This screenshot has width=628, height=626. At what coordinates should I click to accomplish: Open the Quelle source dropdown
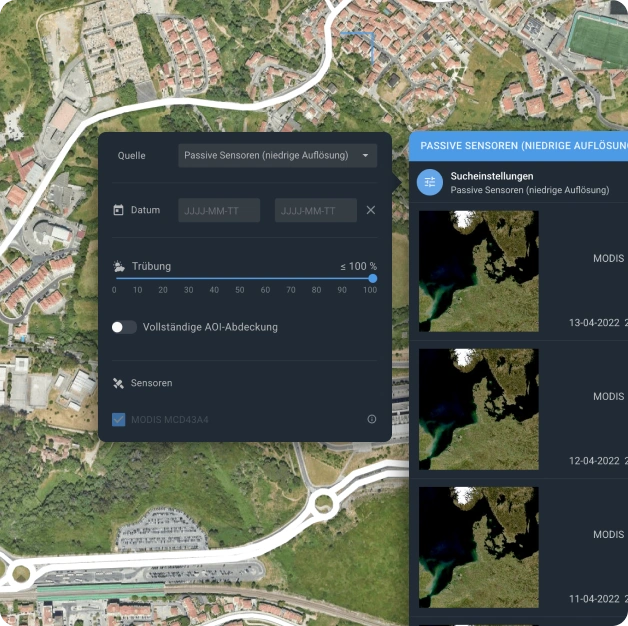[277, 155]
